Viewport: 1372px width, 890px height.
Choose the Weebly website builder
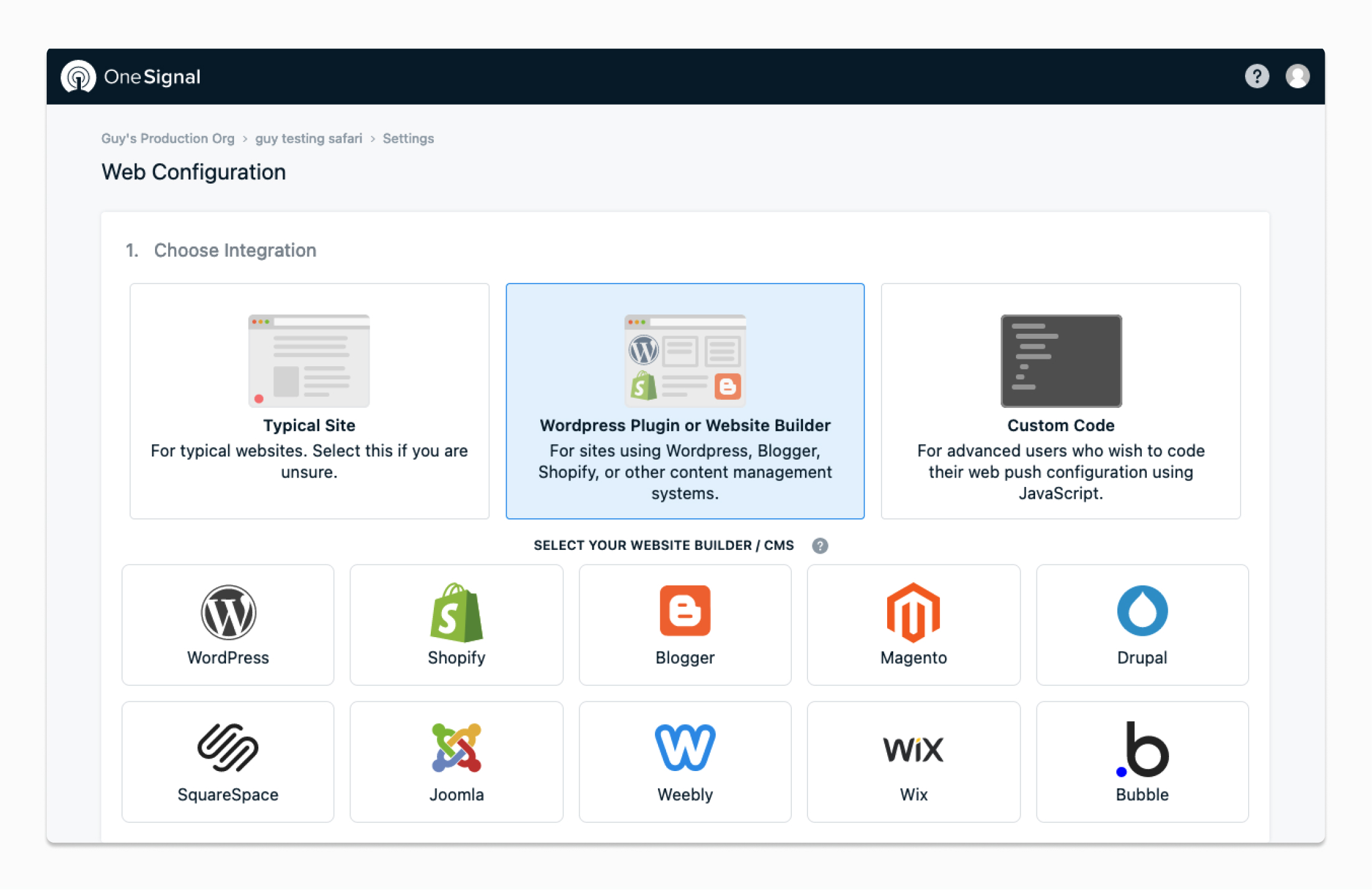[x=685, y=761]
